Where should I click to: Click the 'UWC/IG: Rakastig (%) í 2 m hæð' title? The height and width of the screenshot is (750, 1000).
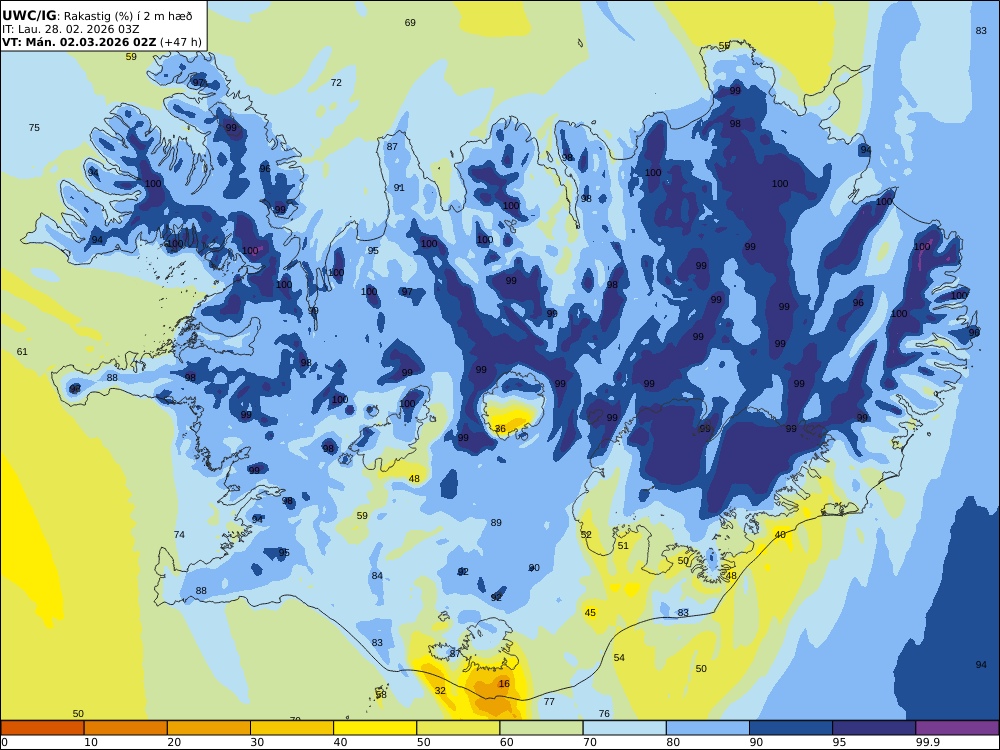(97, 16)
